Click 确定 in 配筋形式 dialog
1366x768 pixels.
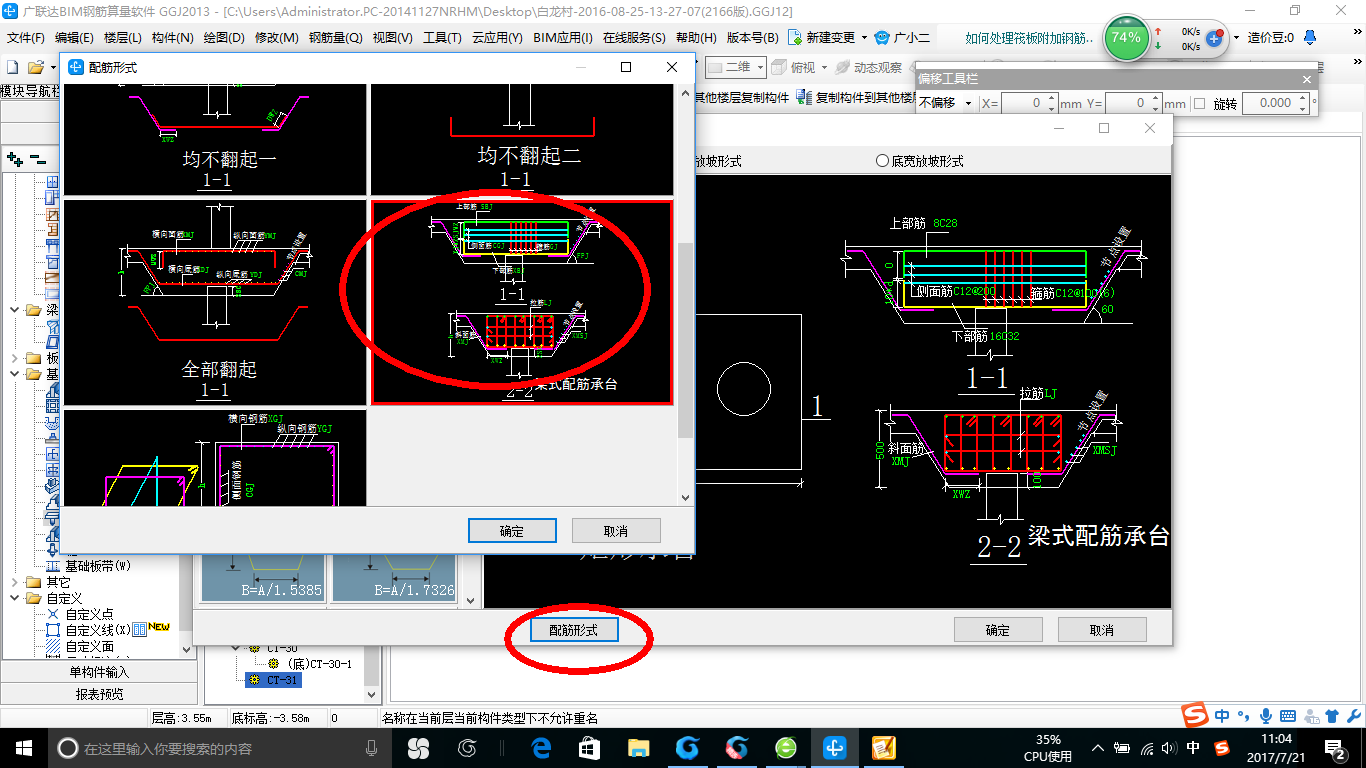click(x=512, y=531)
